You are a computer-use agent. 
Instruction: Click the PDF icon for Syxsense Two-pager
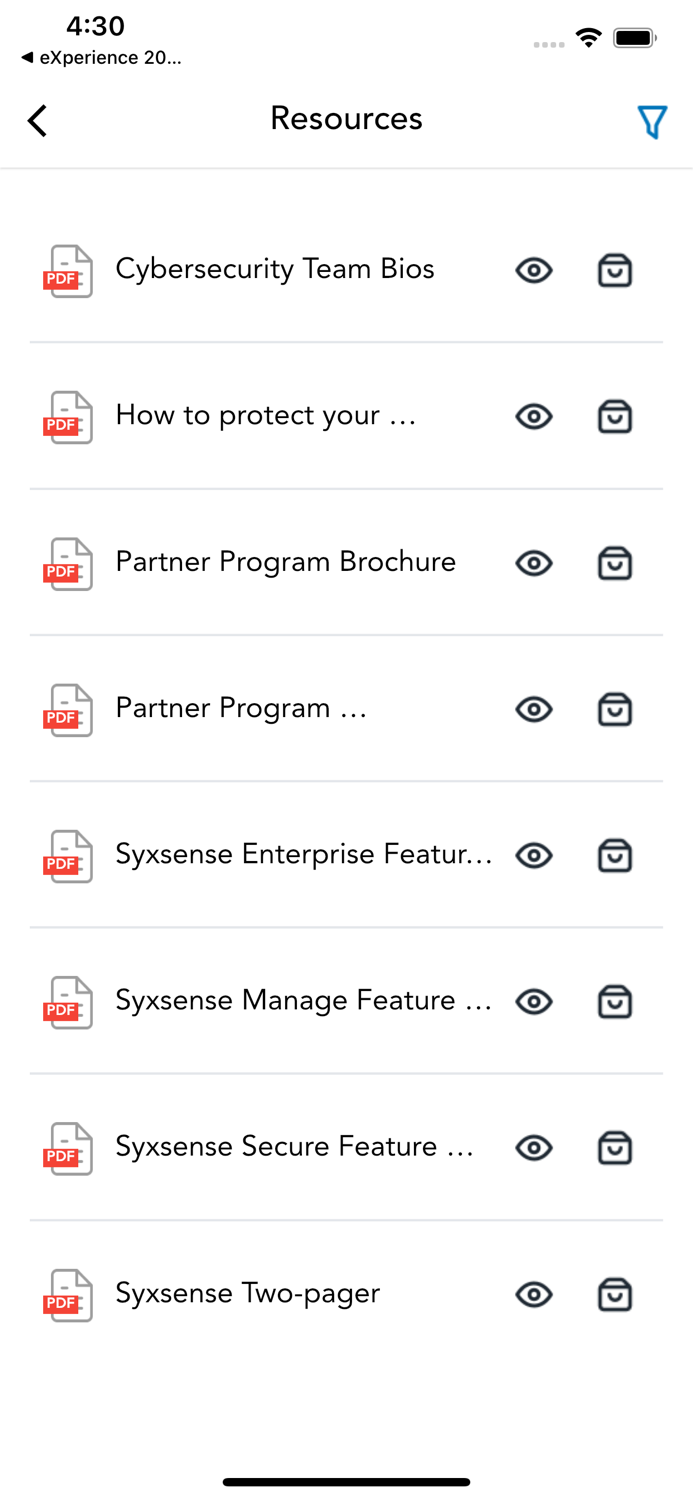click(67, 1294)
